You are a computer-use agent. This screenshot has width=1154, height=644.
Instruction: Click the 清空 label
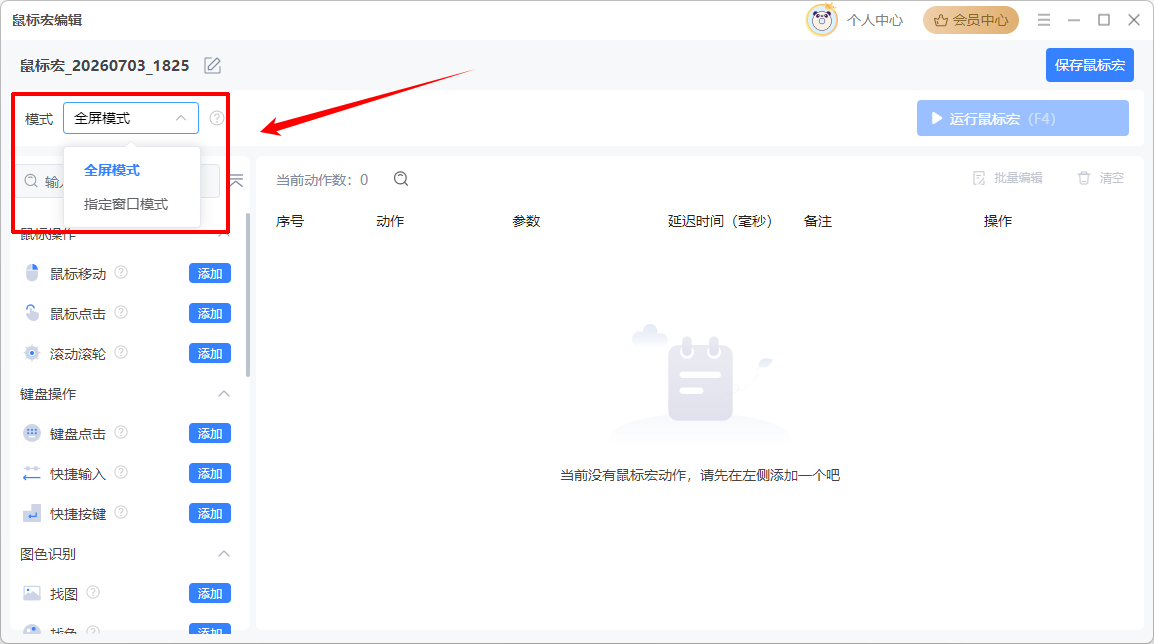pyautogui.click(x=1112, y=178)
